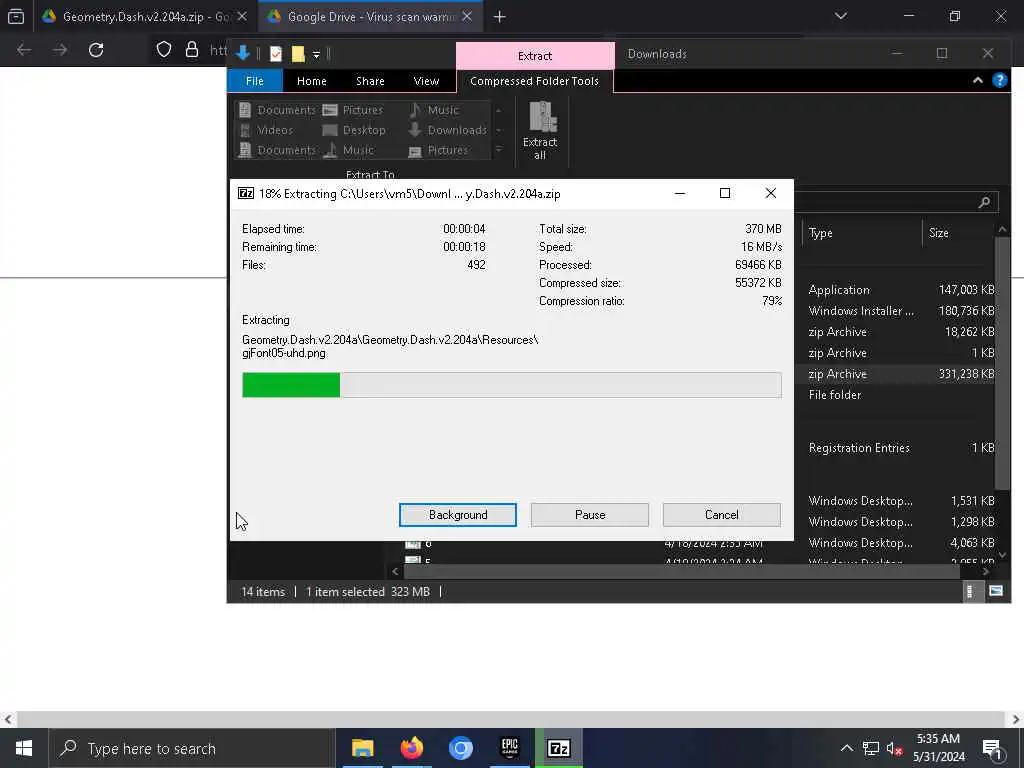Open Firefox View icon
Screen dimensions: 1024x768
(16, 16)
